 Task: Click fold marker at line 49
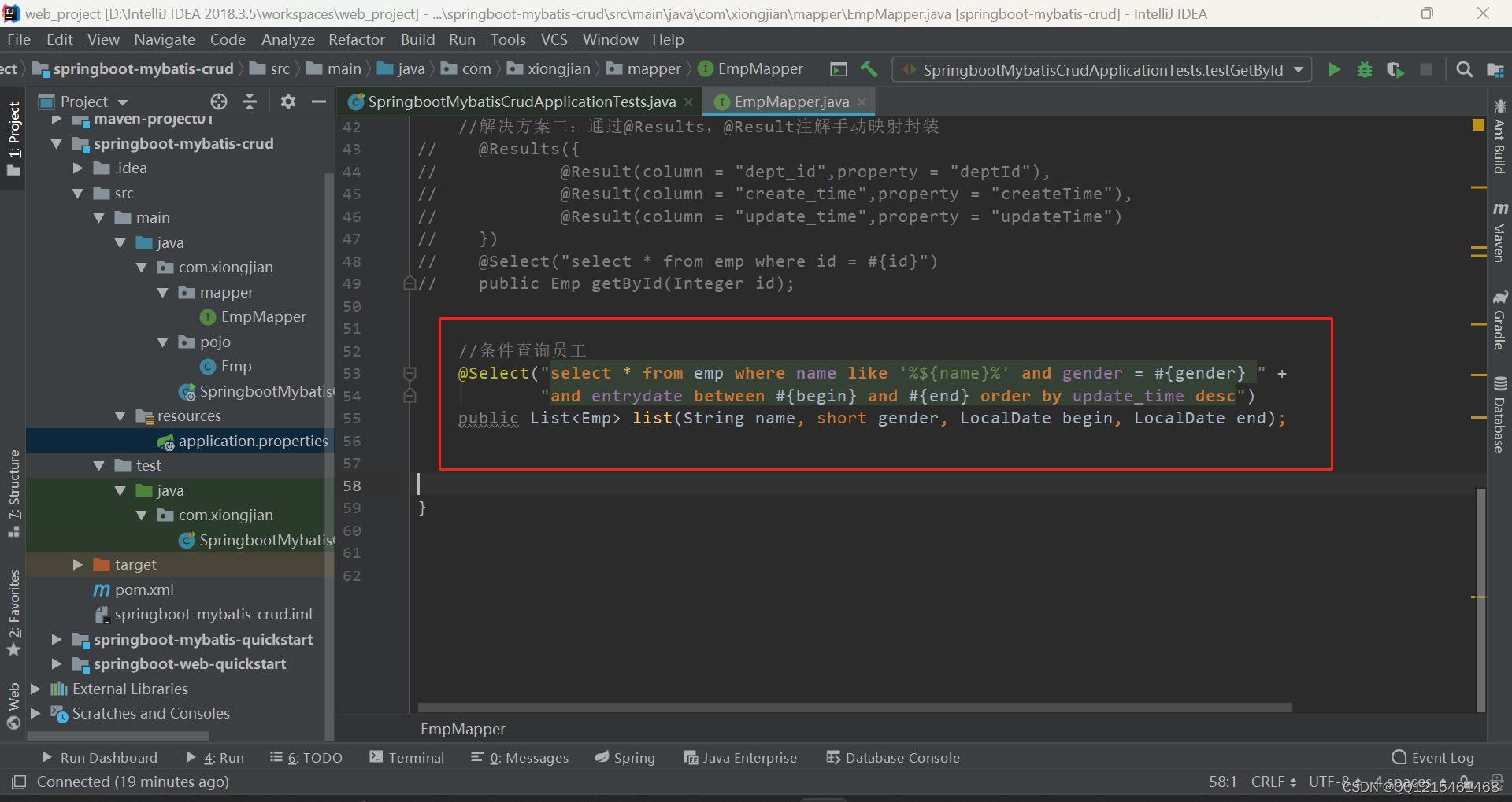point(409,283)
